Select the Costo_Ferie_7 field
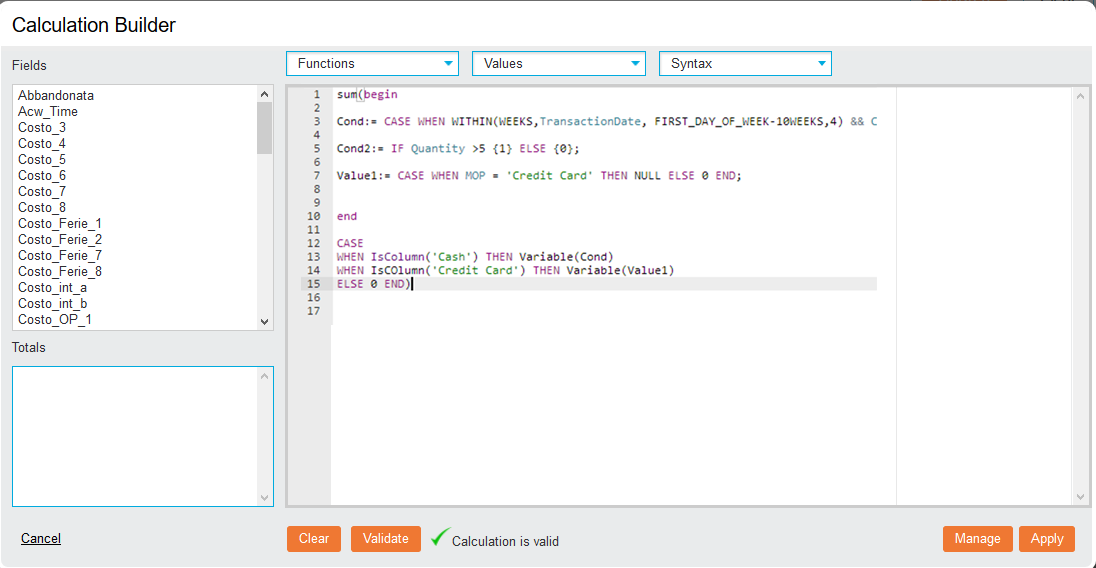1096x568 pixels. pos(60,256)
